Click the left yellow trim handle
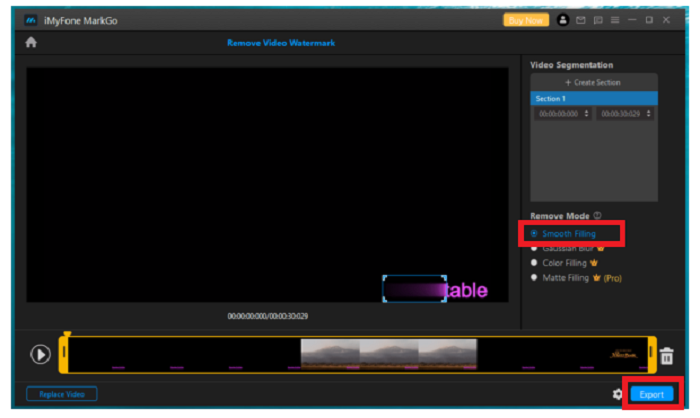Image resolution: width=700 pixels, height=418 pixels. [63, 355]
